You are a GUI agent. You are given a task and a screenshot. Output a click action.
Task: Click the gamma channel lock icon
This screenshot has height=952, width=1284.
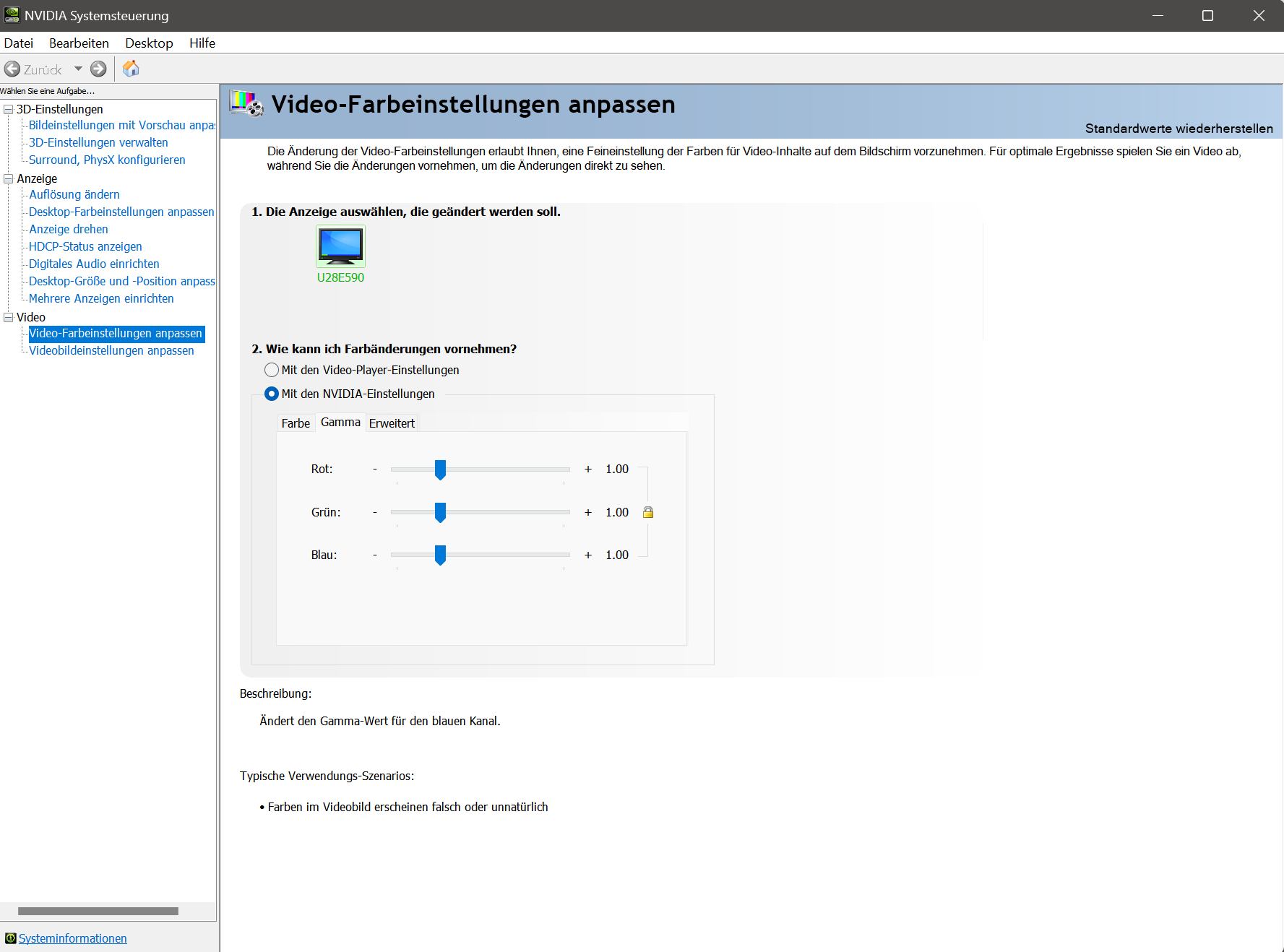(648, 512)
